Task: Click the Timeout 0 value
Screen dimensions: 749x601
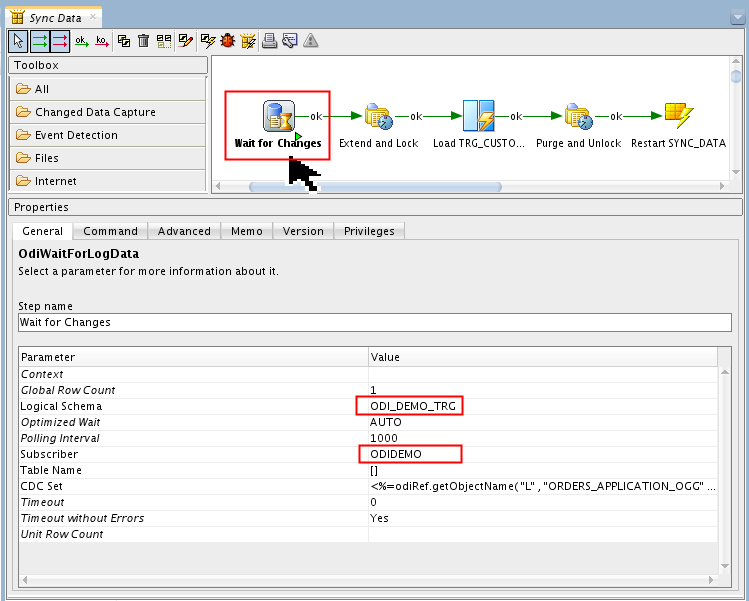Action: (x=374, y=502)
